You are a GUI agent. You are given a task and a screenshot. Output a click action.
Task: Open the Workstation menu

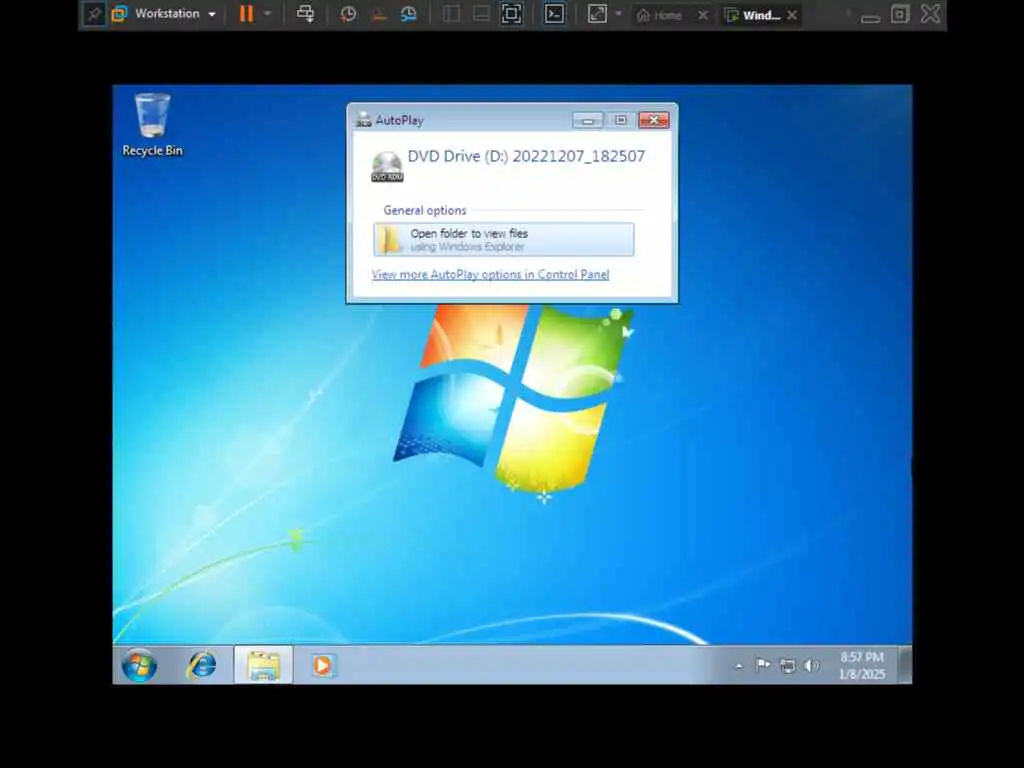165,14
